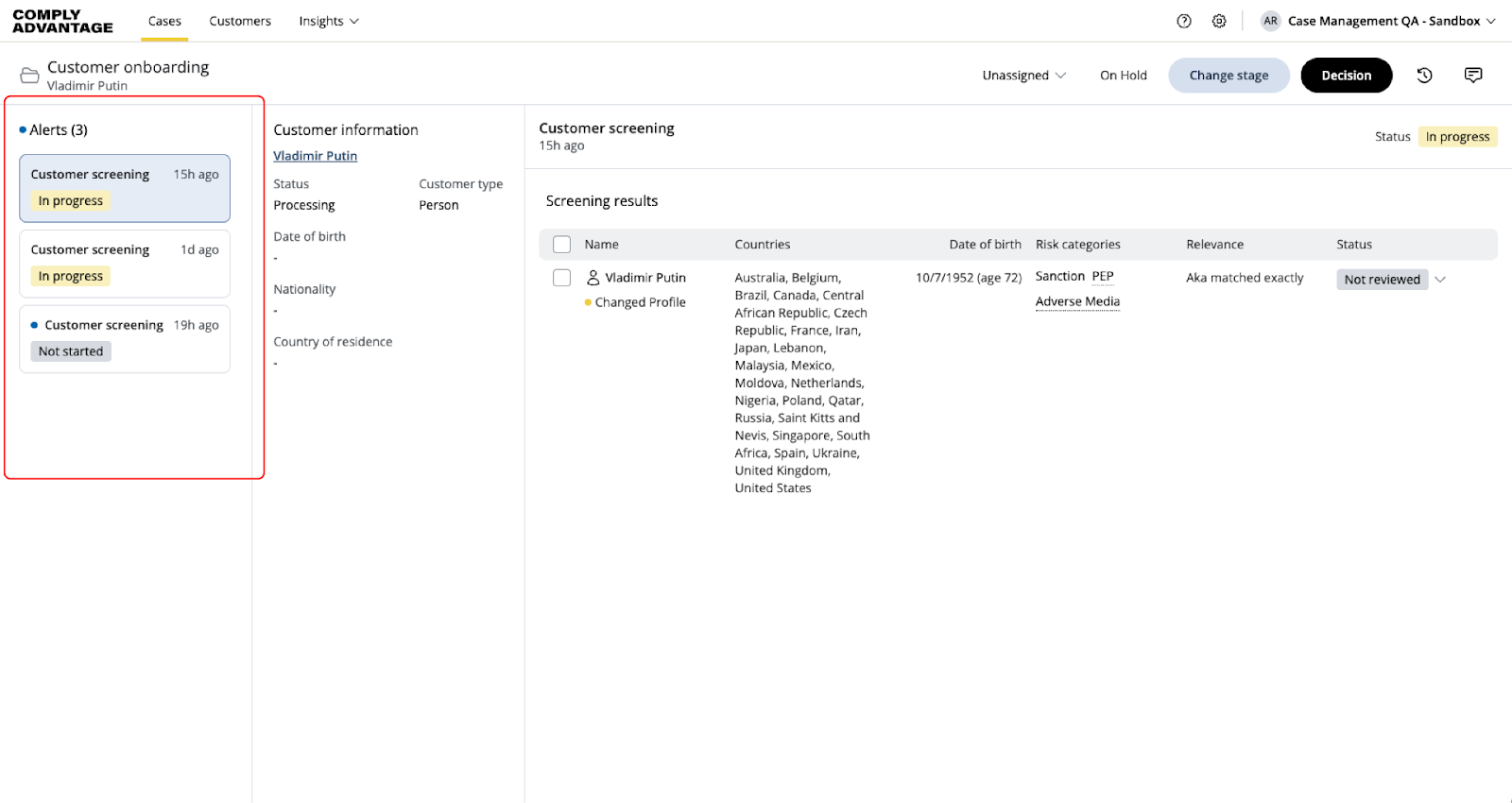Expand the Insights menu
The width and height of the screenshot is (1512, 803).
(x=328, y=21)
